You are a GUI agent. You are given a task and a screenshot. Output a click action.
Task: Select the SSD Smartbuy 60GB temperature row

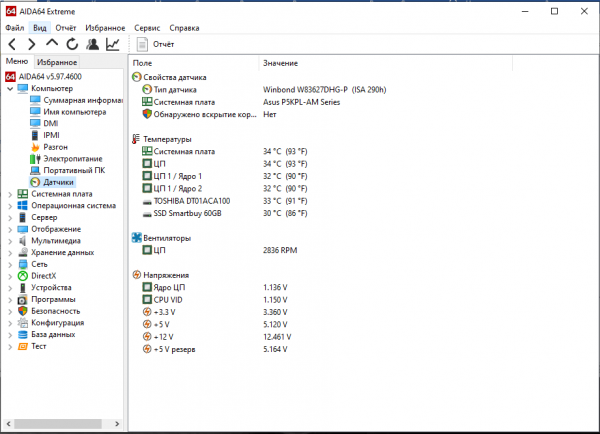pyautogui.click(x=225, y=213)
